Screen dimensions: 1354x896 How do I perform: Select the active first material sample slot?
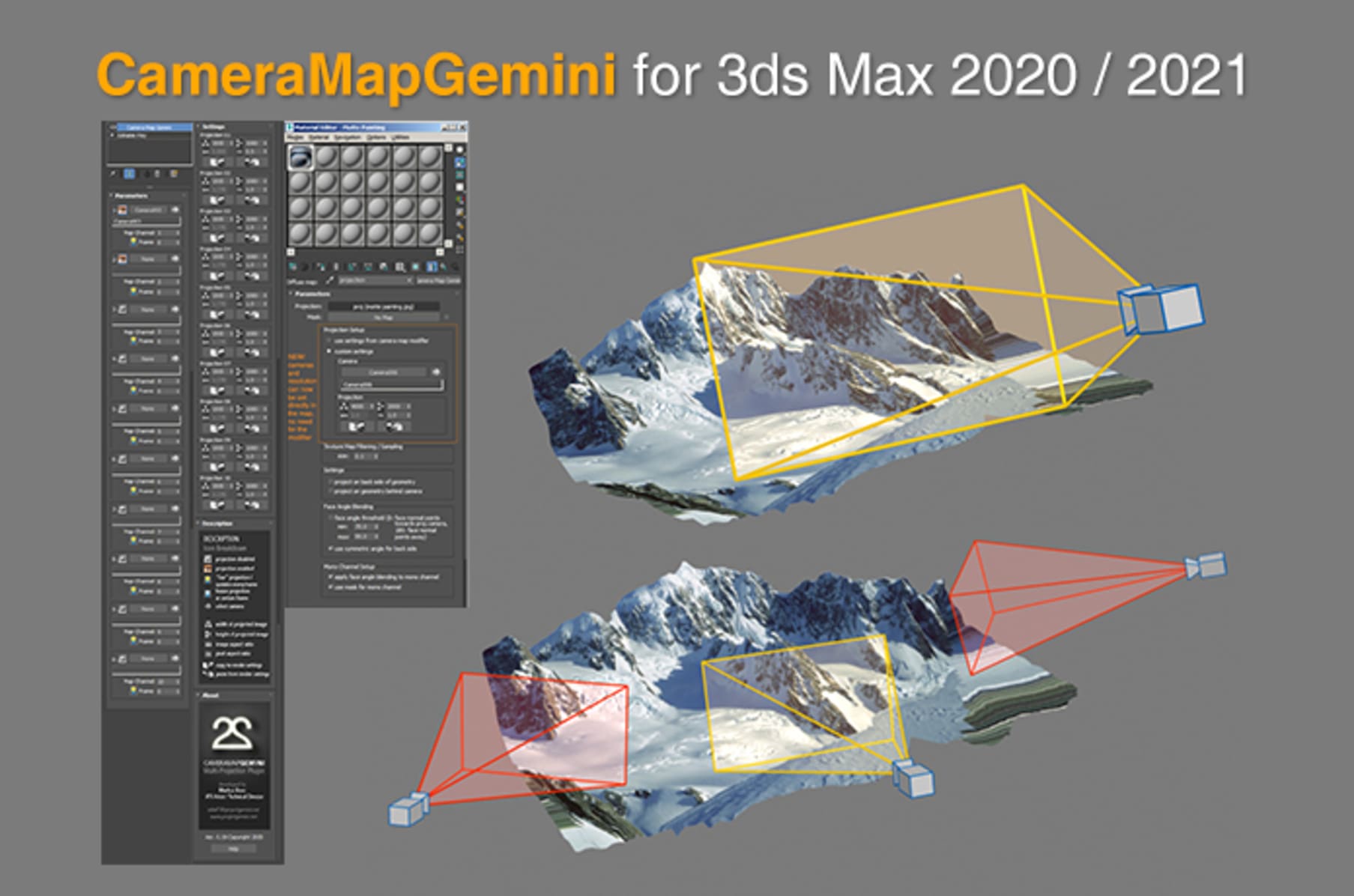click(x=300, y=157)
